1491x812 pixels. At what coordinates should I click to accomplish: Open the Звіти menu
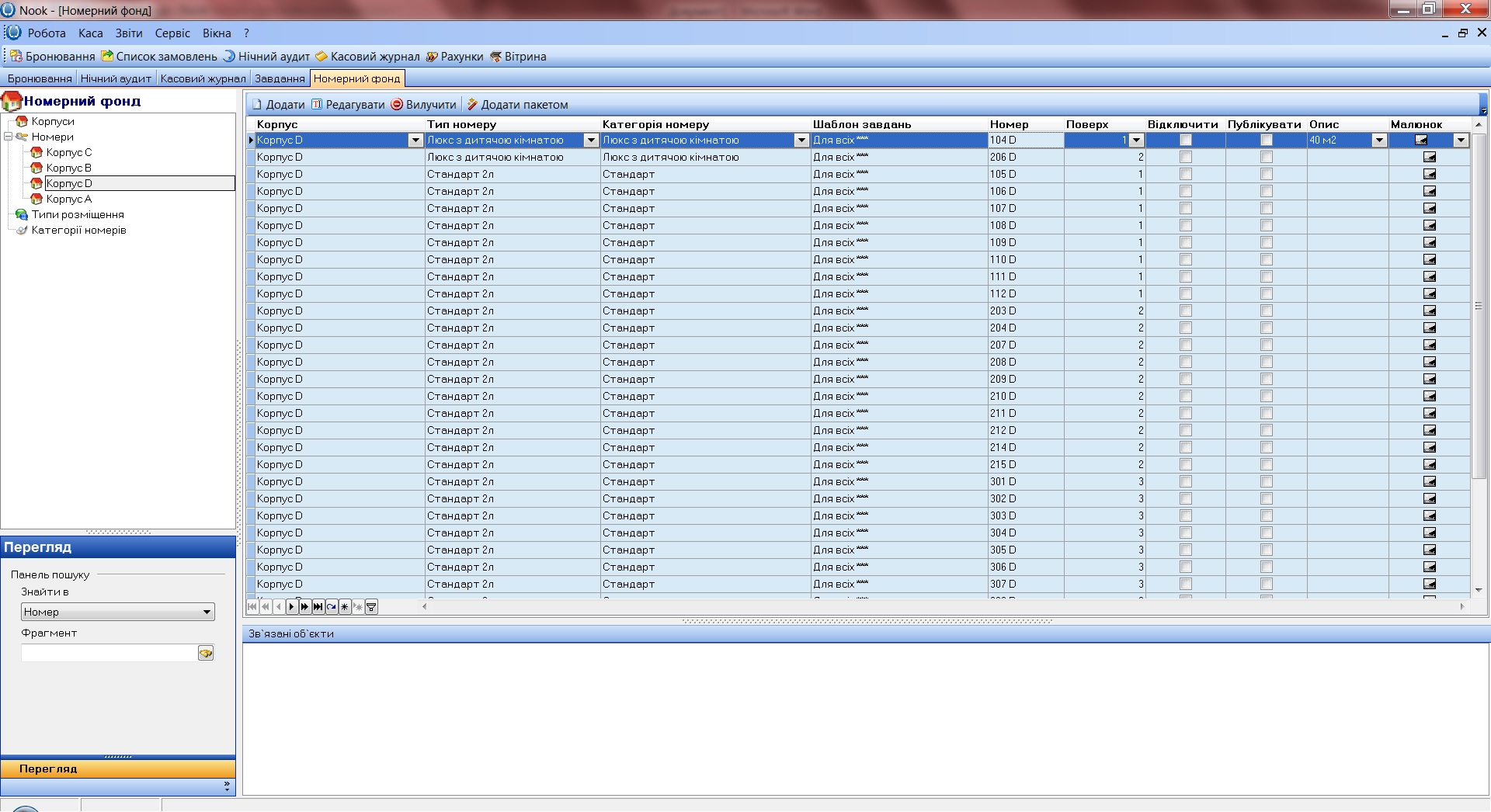click(x=129, y=33)
